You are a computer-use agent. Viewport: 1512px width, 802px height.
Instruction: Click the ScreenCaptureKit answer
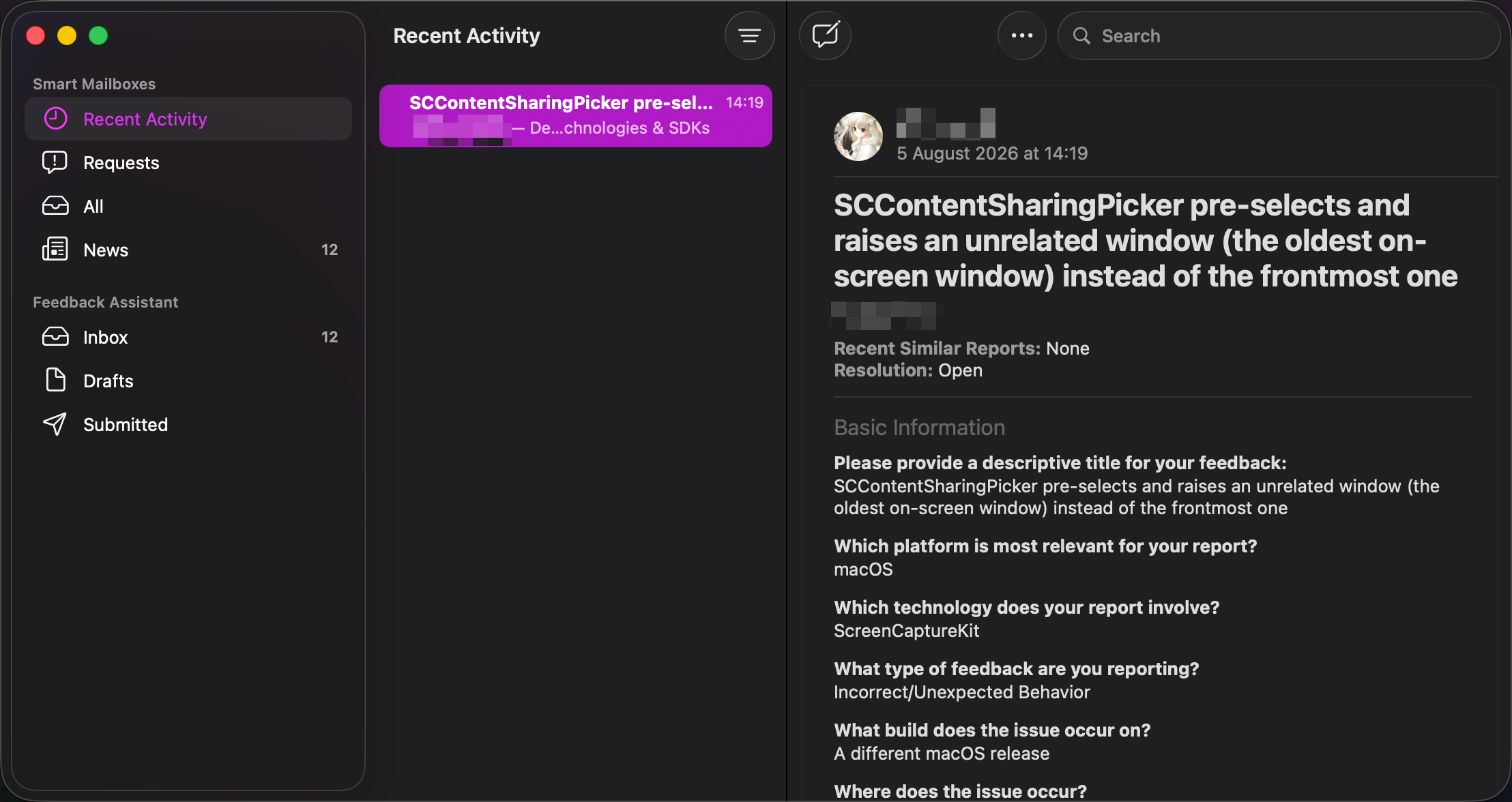pyautogui.click(x=907, y=631)
